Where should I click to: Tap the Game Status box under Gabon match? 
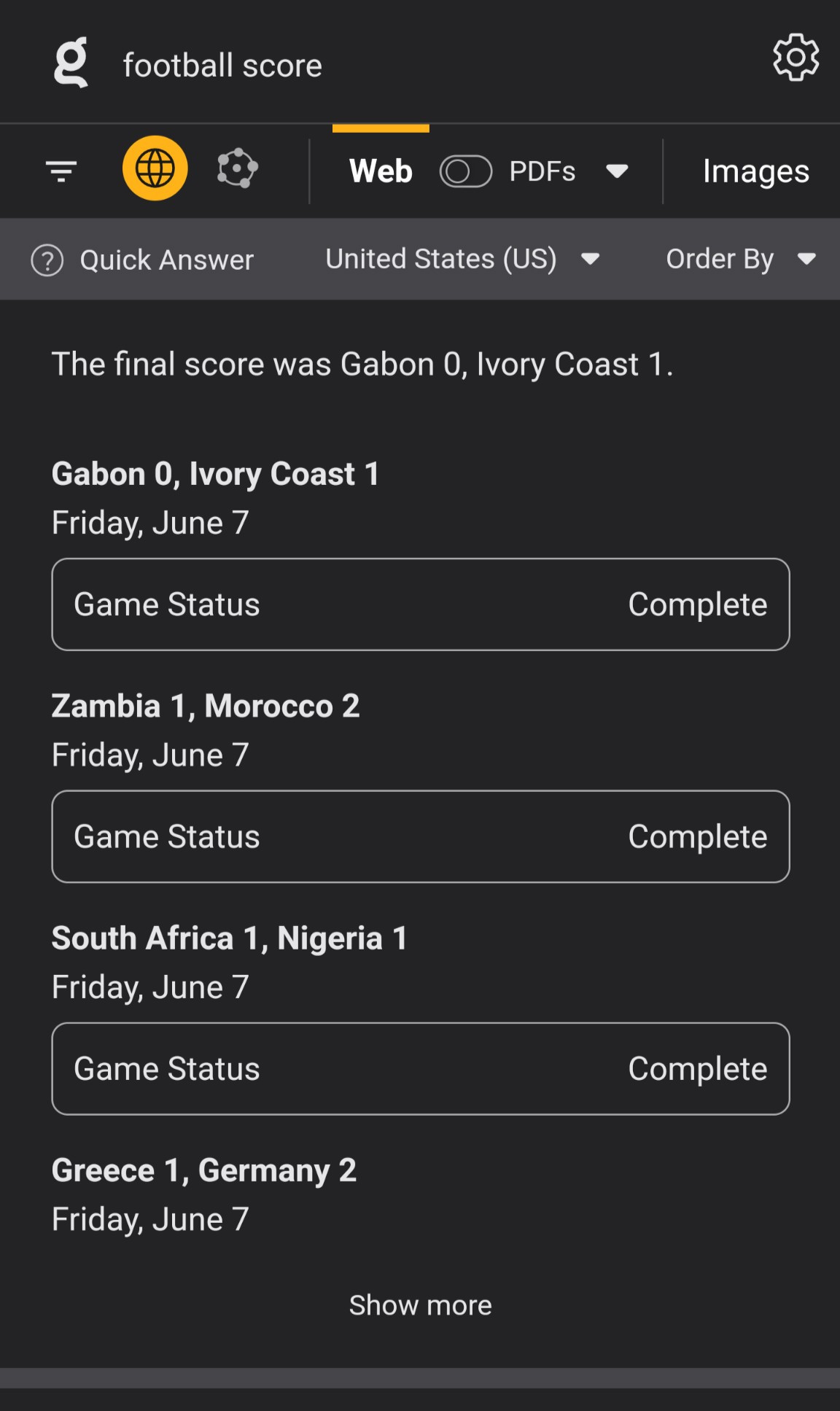pyautogui.click(x=420, y=605)
